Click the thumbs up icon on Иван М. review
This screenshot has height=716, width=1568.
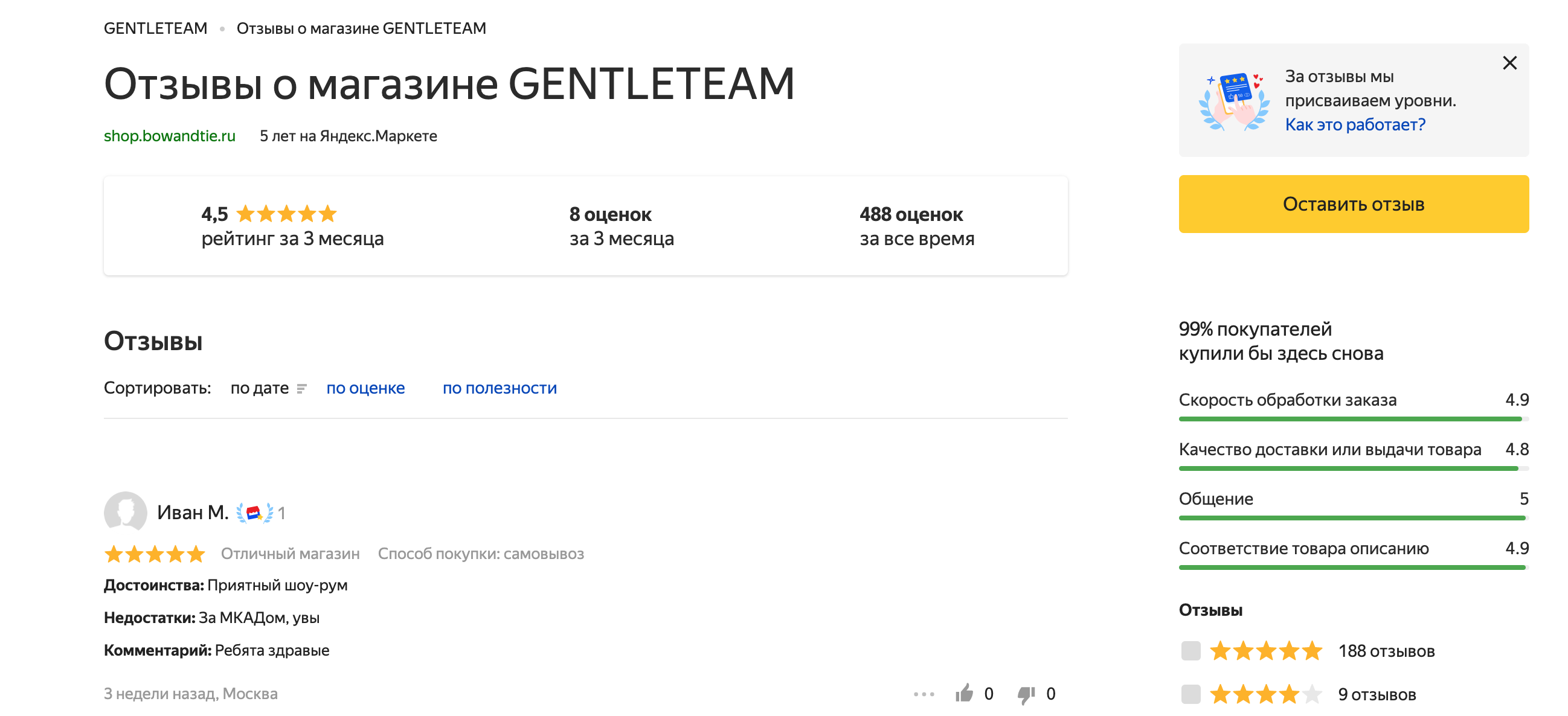[964, 693]
